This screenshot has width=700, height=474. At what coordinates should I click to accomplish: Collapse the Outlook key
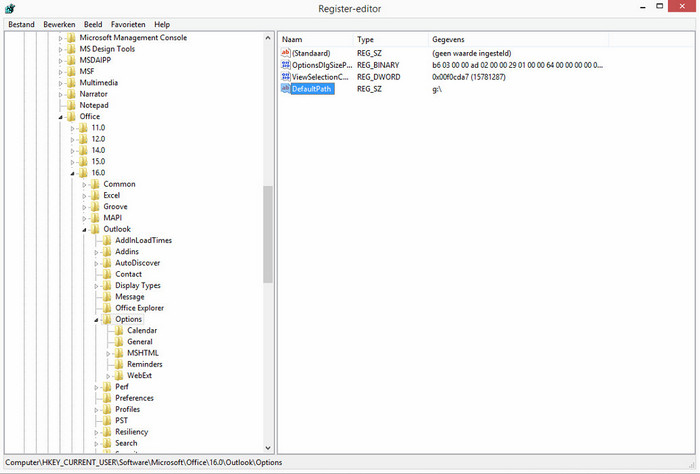click(84, 229)
